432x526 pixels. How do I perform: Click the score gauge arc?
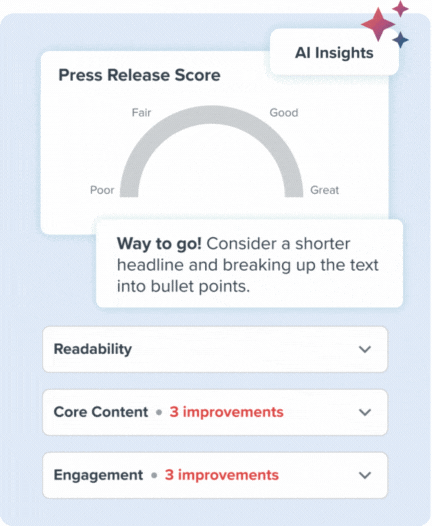(x=212, y=151)
